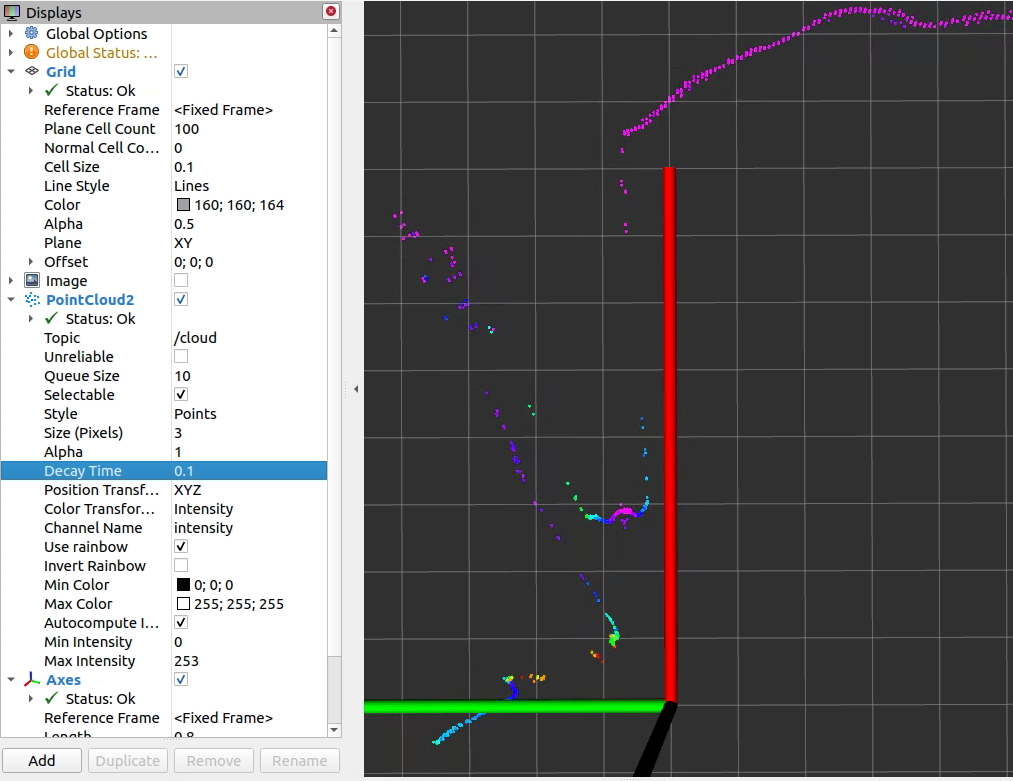This screenshot has width=1013, height=781.
Task: Expand the Offset property row
Action: pyautogui.click(x=31, y=262)
